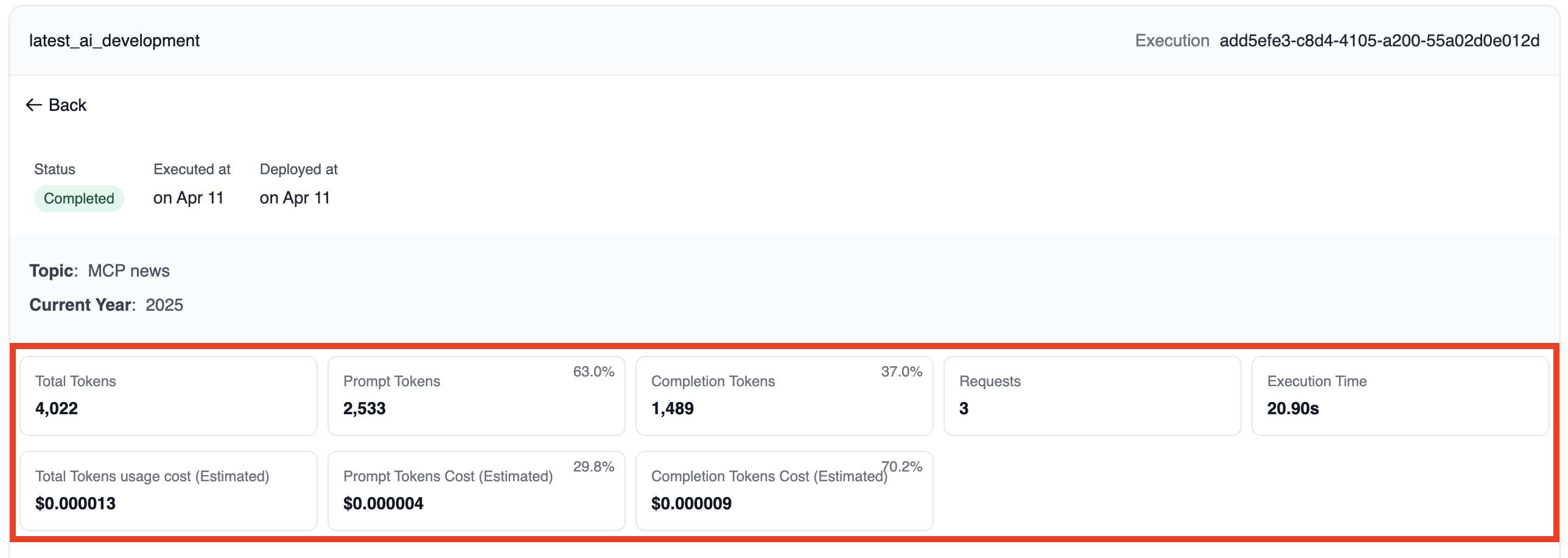Viewport: 1568px width, 558px height.
Task: Select the latest_ai_development title
Action: click(x=114, y=41)
